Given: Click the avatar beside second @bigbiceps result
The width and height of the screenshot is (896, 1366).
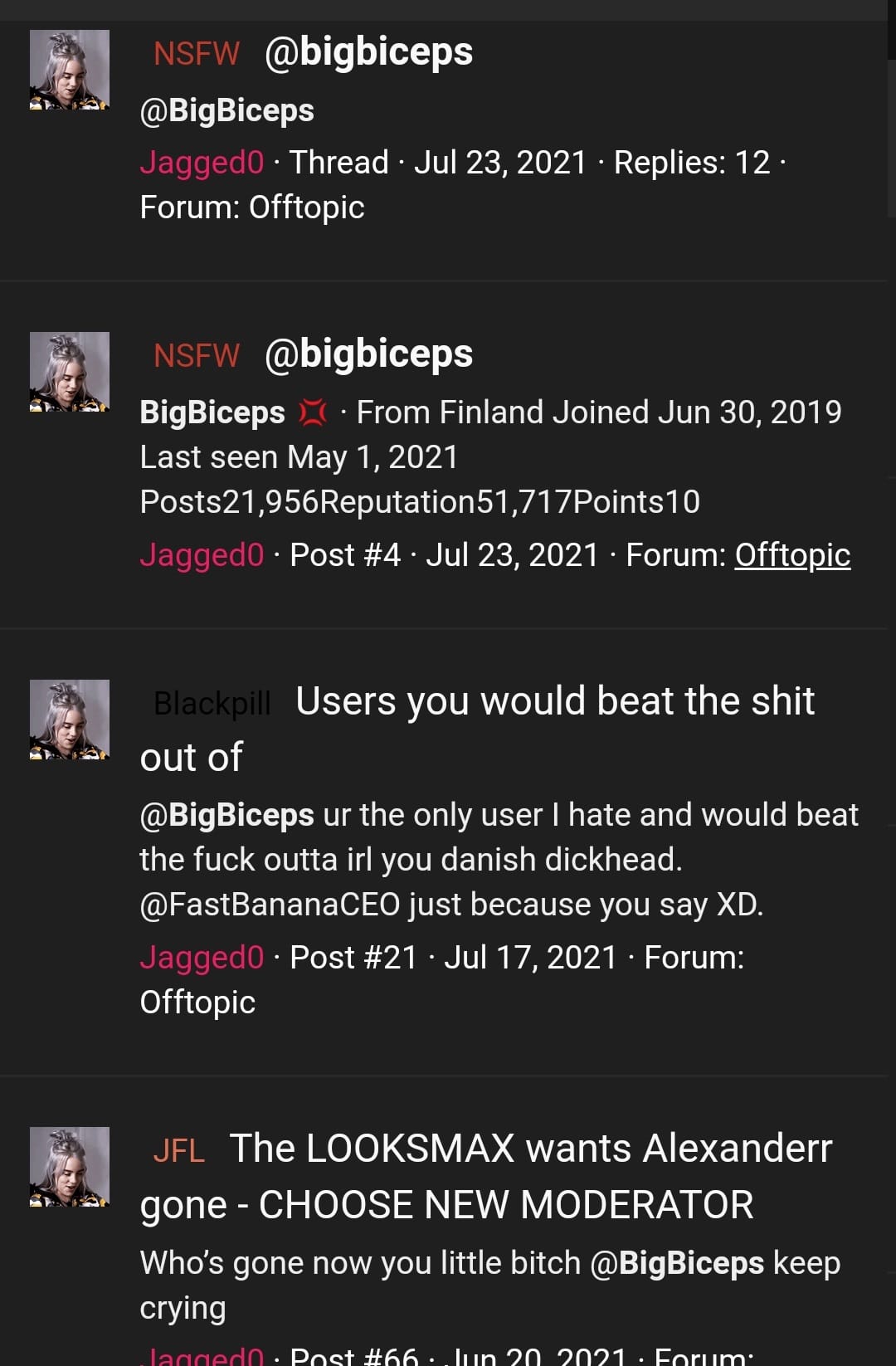Looking at the screenshot, I should pos(70,372).
